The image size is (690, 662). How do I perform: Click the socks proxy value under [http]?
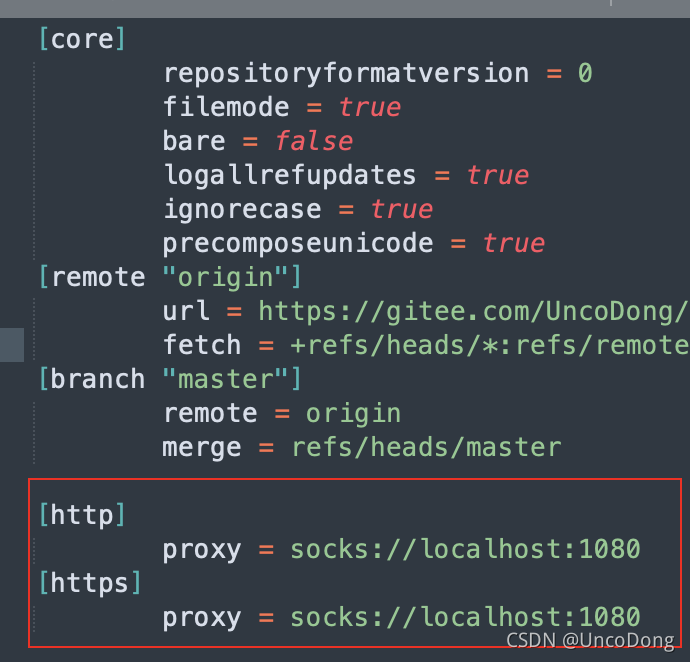point(465,549)
